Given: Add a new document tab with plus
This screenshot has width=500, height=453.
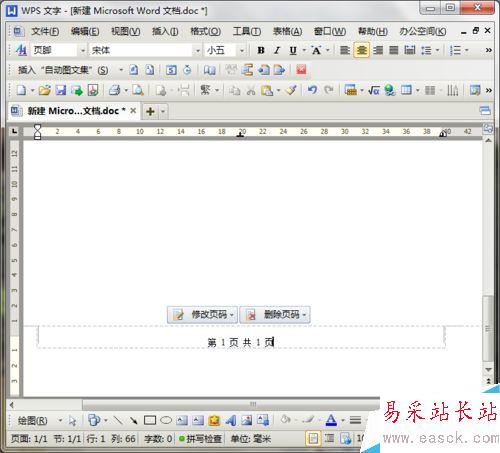Looking at the screenshot, I should [x=151, y=111].
